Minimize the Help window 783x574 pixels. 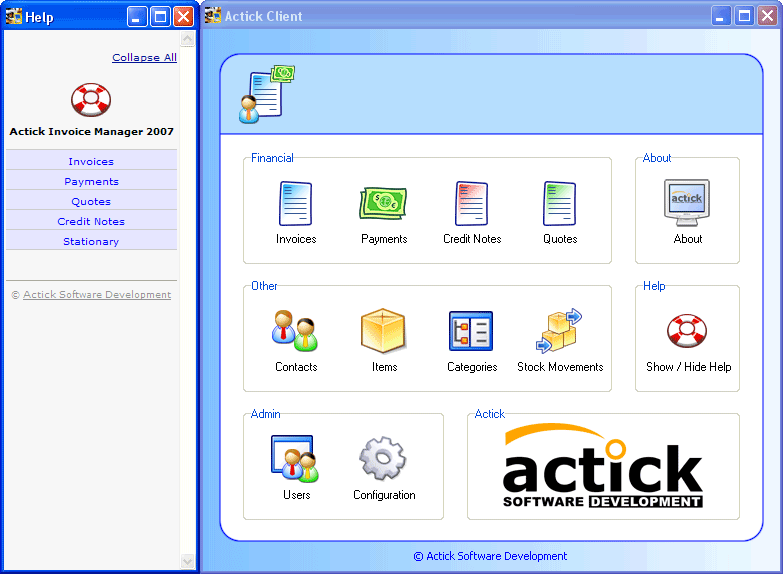(x=136, y=16)
